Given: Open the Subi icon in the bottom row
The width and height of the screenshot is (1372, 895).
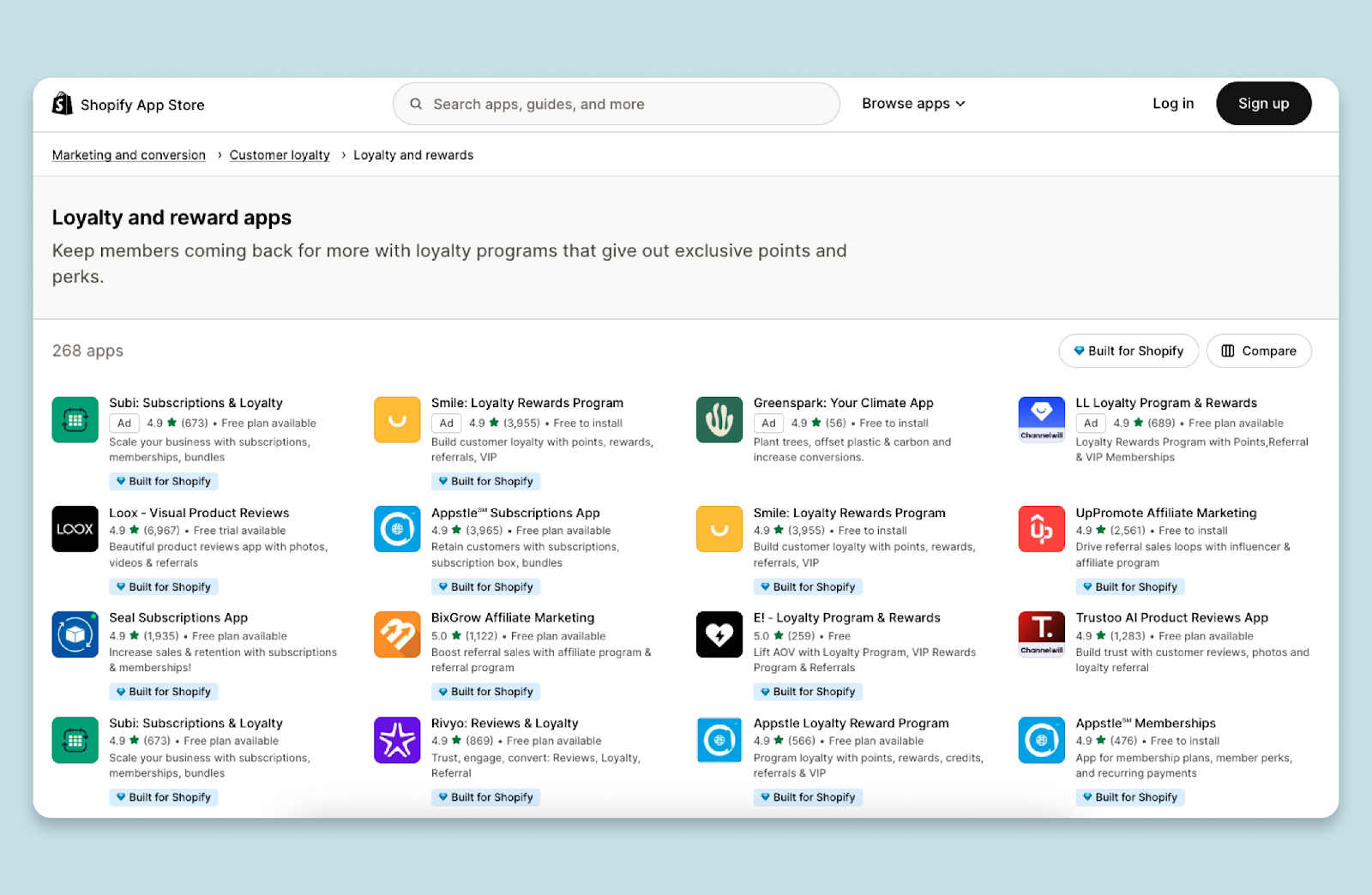Looking at the screenshot, I should (75, 740).
